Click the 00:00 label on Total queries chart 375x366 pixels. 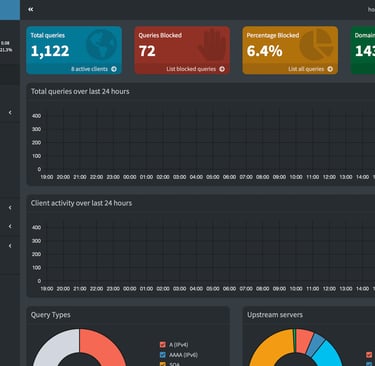pyautogui.click(x=130, y=177)
